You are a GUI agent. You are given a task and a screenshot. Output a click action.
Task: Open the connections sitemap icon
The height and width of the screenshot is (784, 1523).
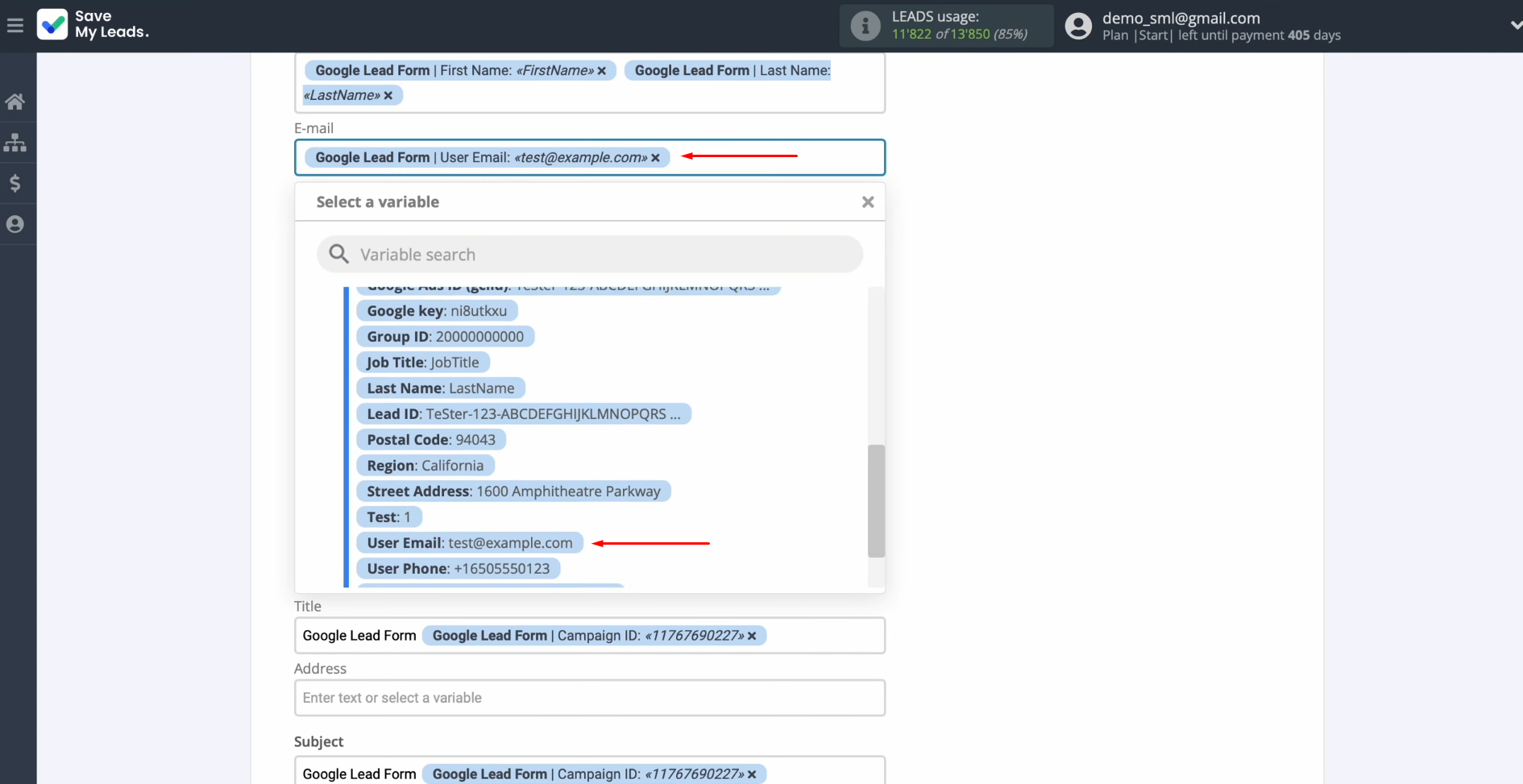click(15, 143)
